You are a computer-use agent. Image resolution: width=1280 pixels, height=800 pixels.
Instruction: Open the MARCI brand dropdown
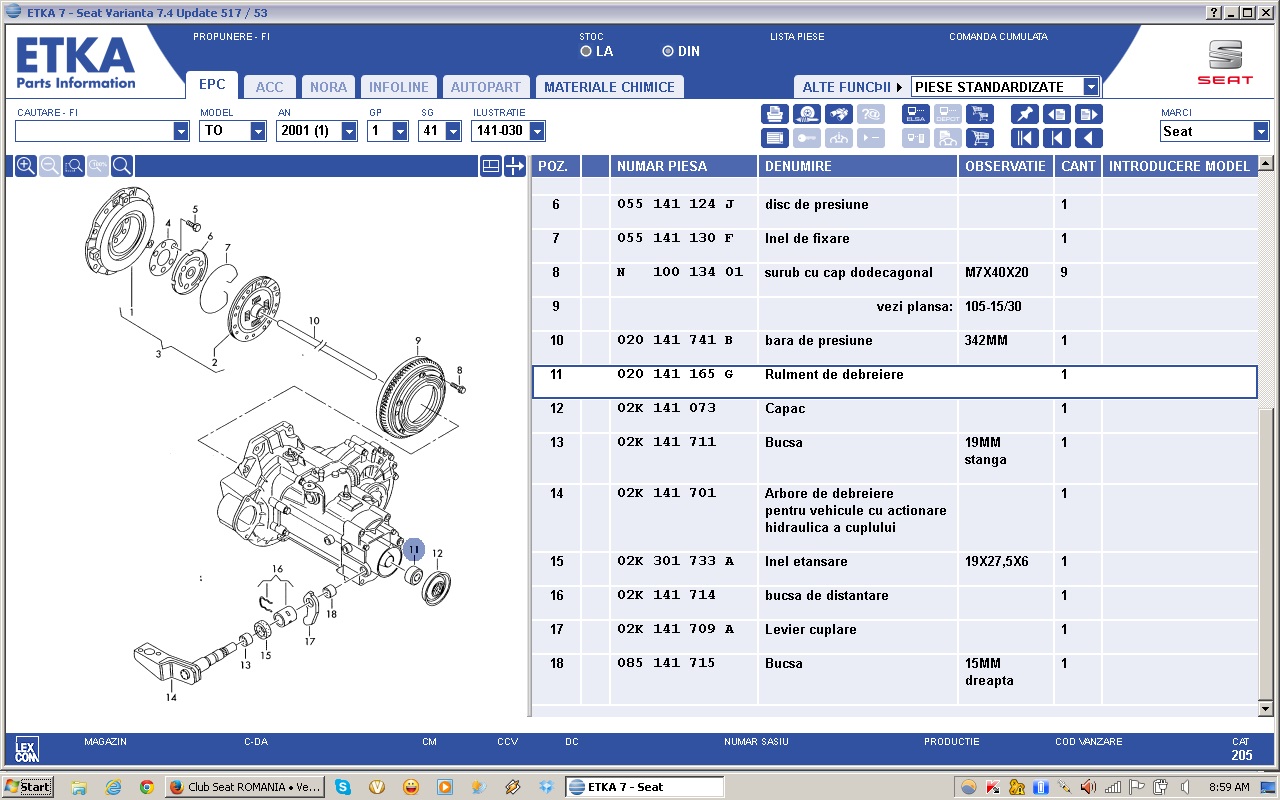click(x=1261, y=131)
